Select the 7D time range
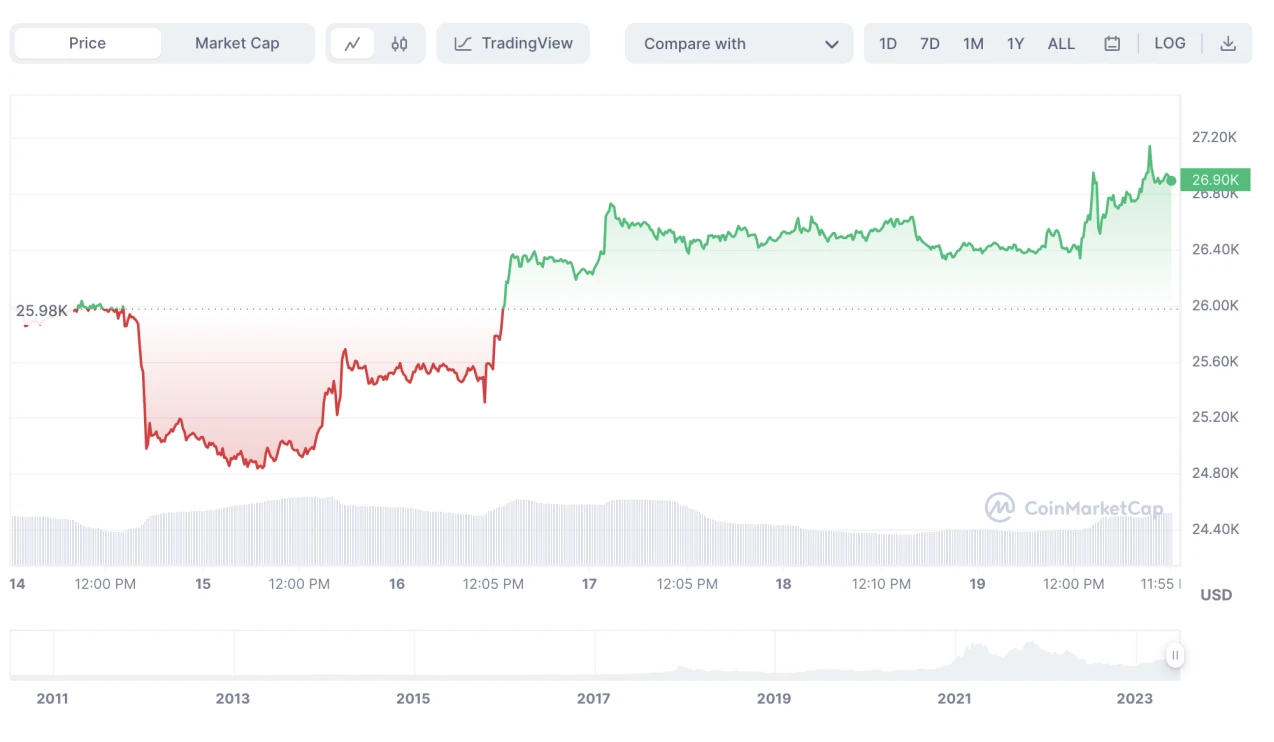 pos(930,44)
